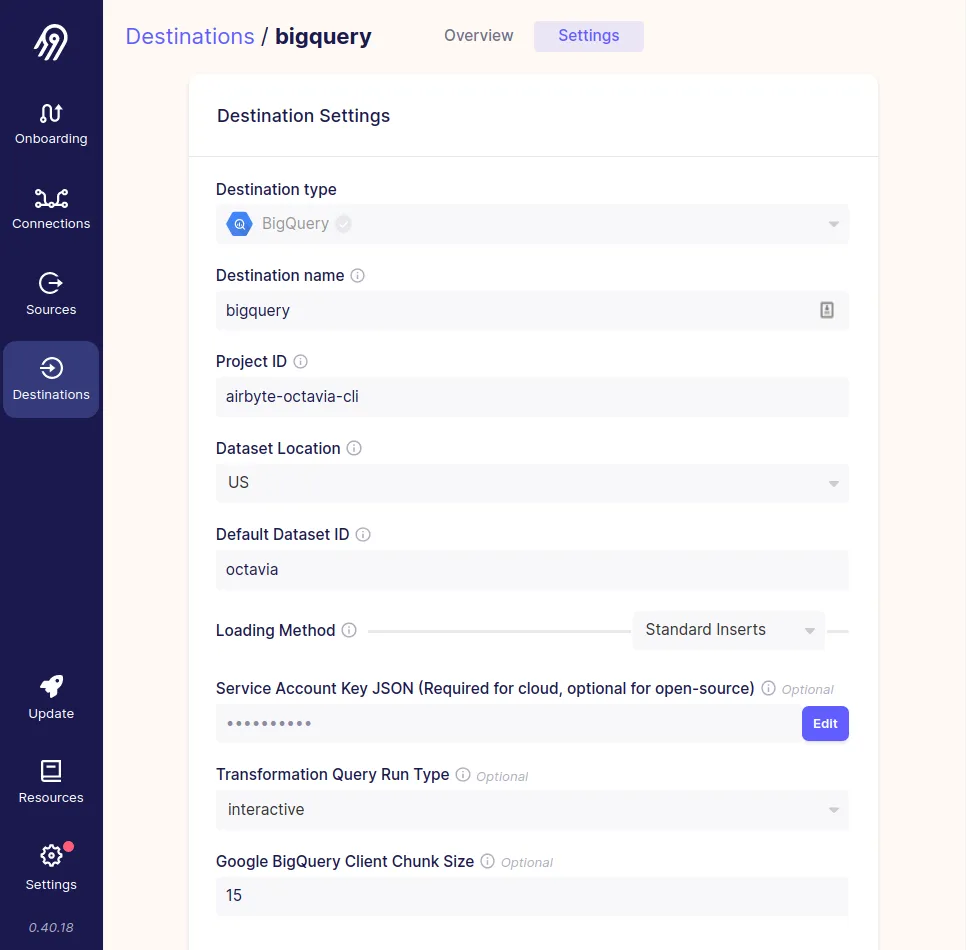Select Destinations in the sidebar
The image size is (966, 950).
tap(51, 380)
